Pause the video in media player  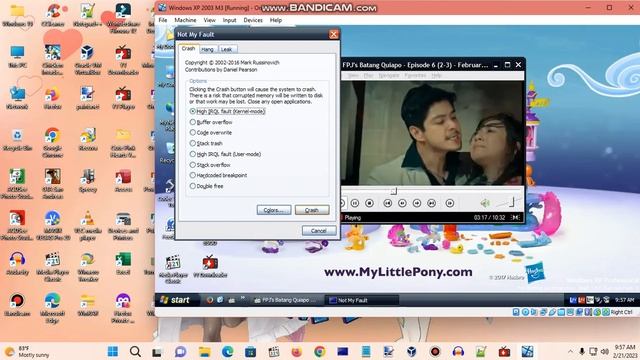[355, 203]
